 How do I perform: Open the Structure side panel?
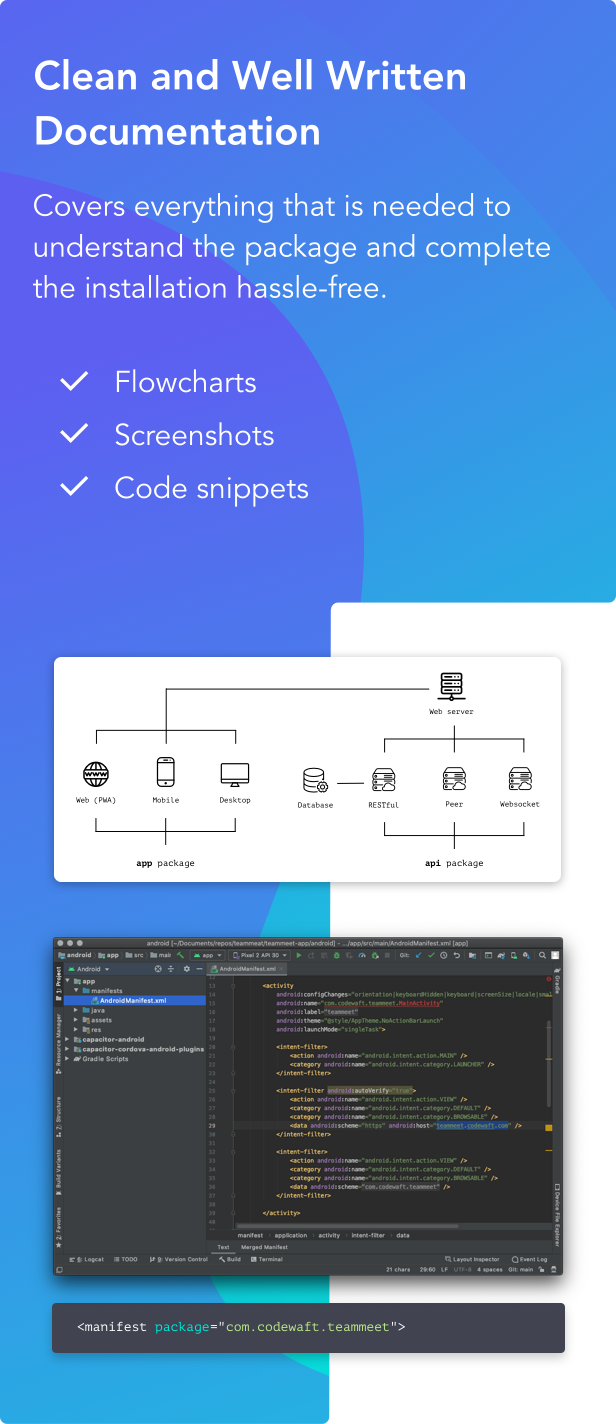coord(59,1115)
